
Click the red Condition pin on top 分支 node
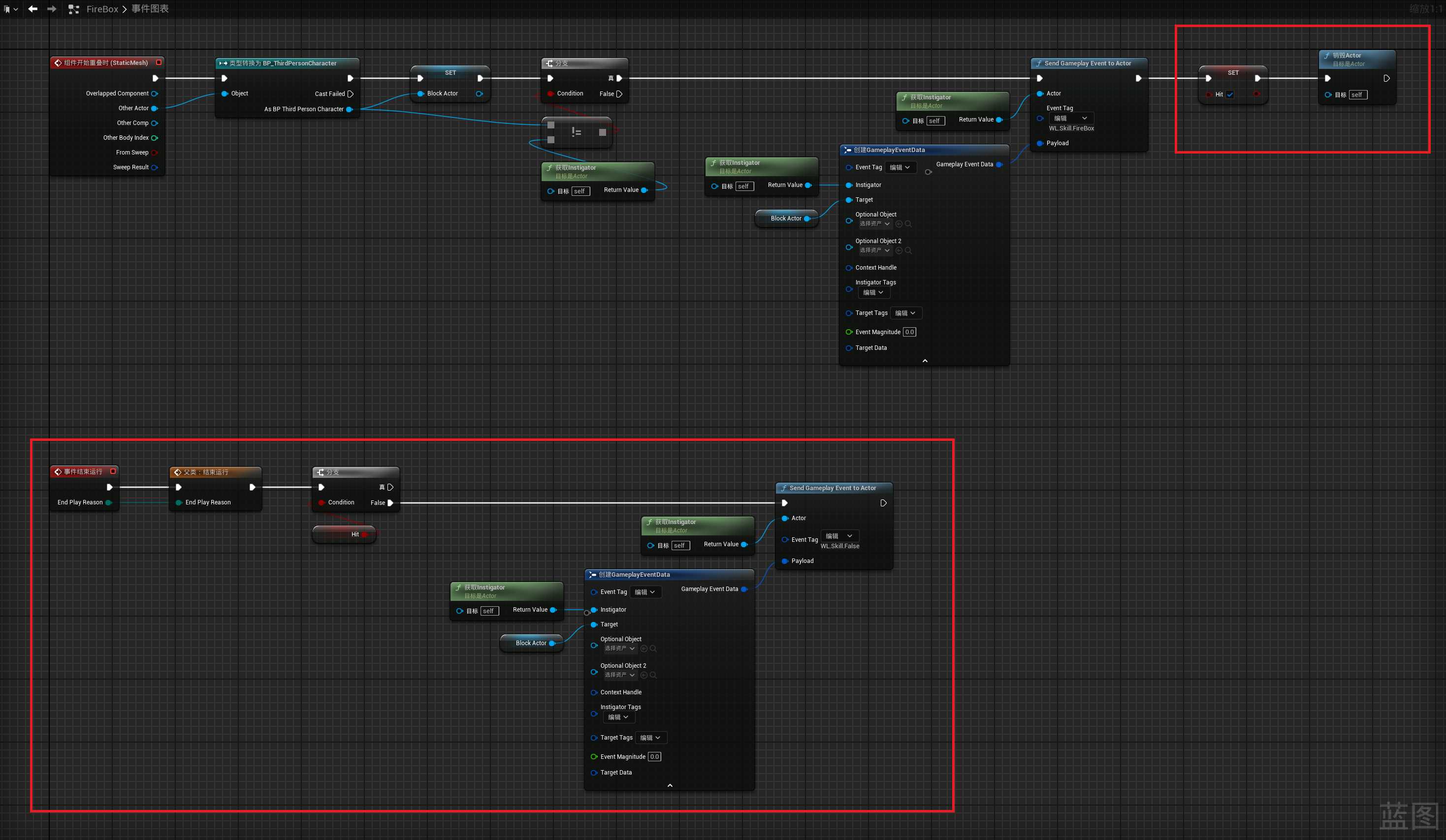tap(550, 93)
